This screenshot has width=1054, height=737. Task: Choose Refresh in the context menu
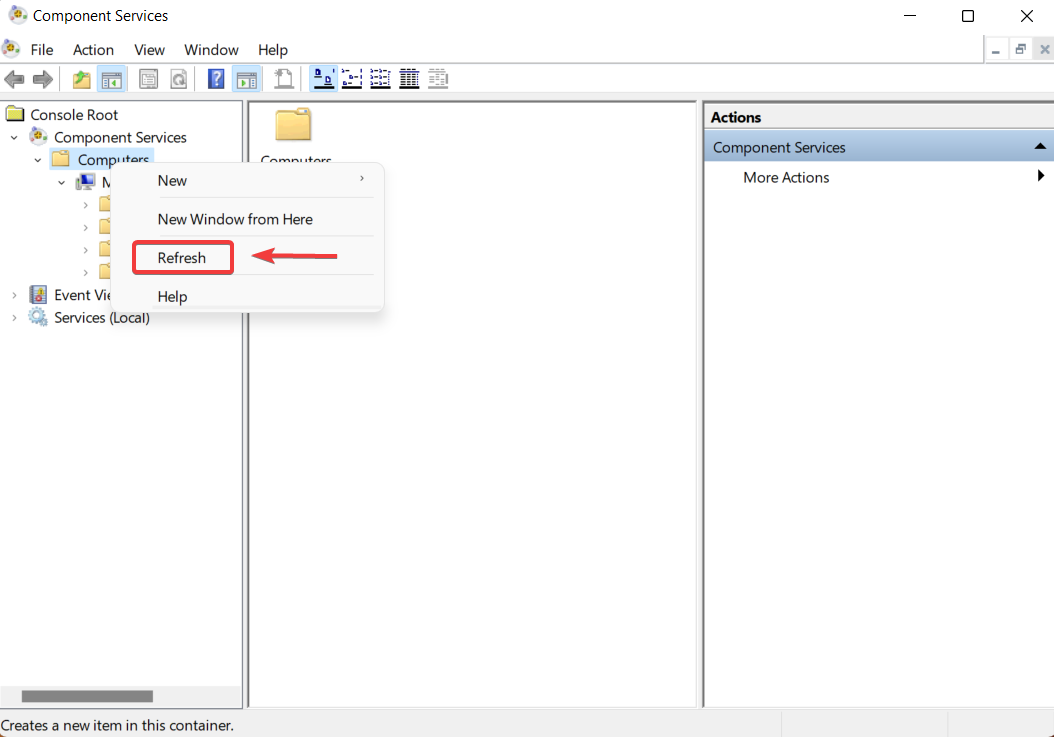pos(182,258)
